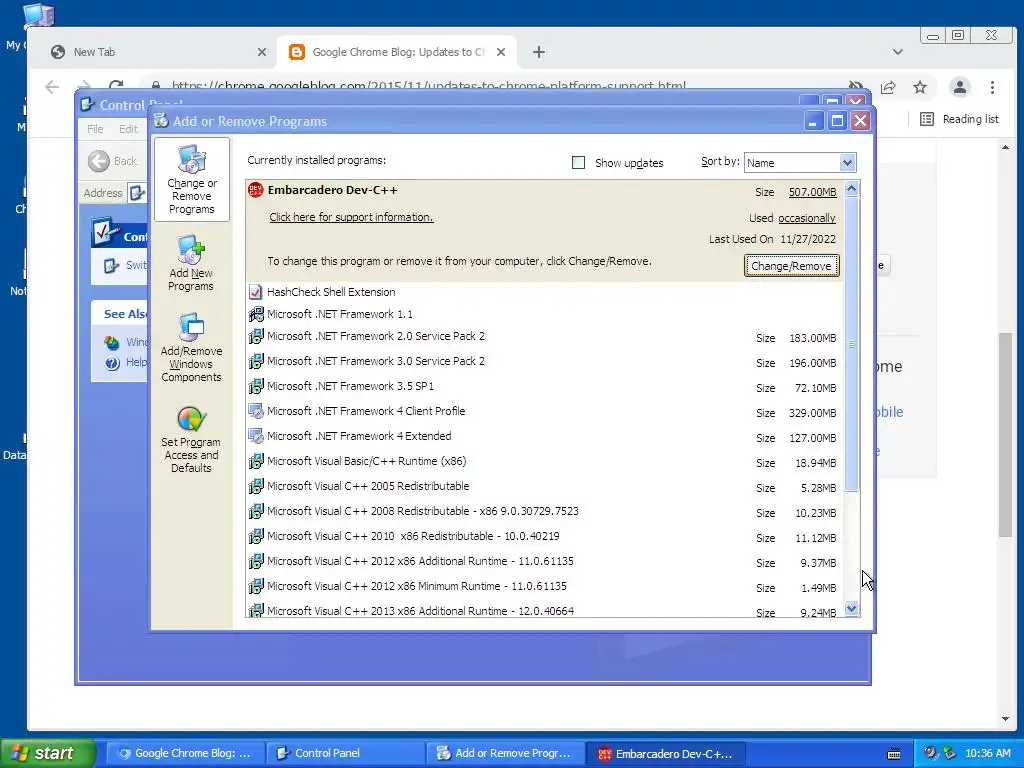1024x768 pixels.
Task: Bookmark page with Chrome star icon
Action: (x=920, y=87)
